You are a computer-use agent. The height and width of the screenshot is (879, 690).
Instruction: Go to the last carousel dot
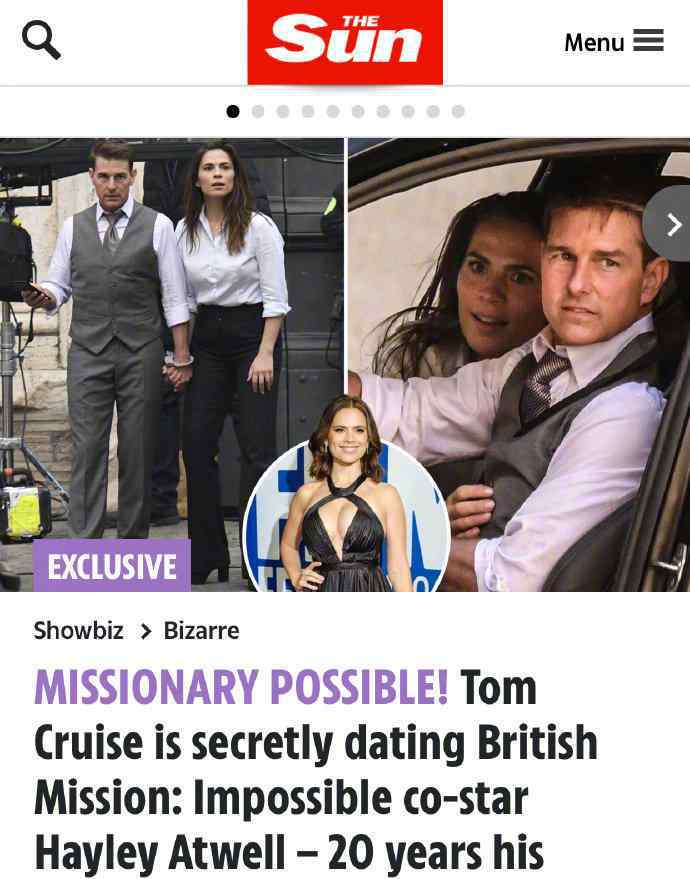458,112
